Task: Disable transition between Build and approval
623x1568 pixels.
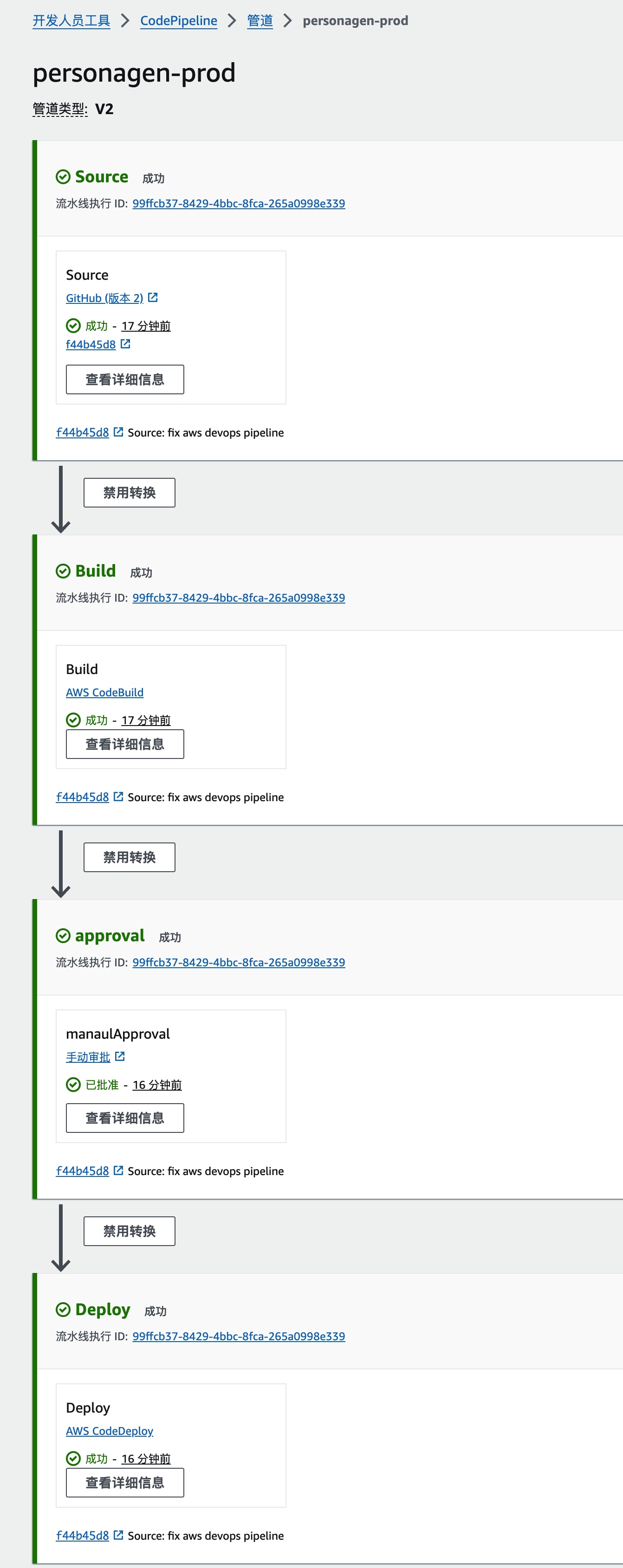Action: (x=129, y=857)
